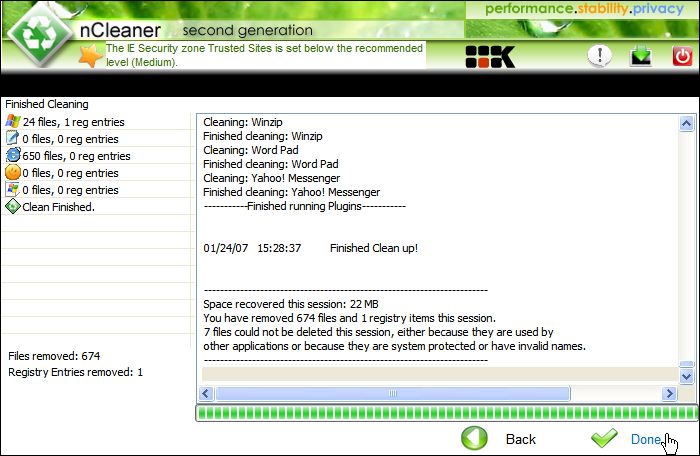Click the 'Cleaning: Word Pad' log line
This screenshot has height=456, width=700.
tap(250, 150)
